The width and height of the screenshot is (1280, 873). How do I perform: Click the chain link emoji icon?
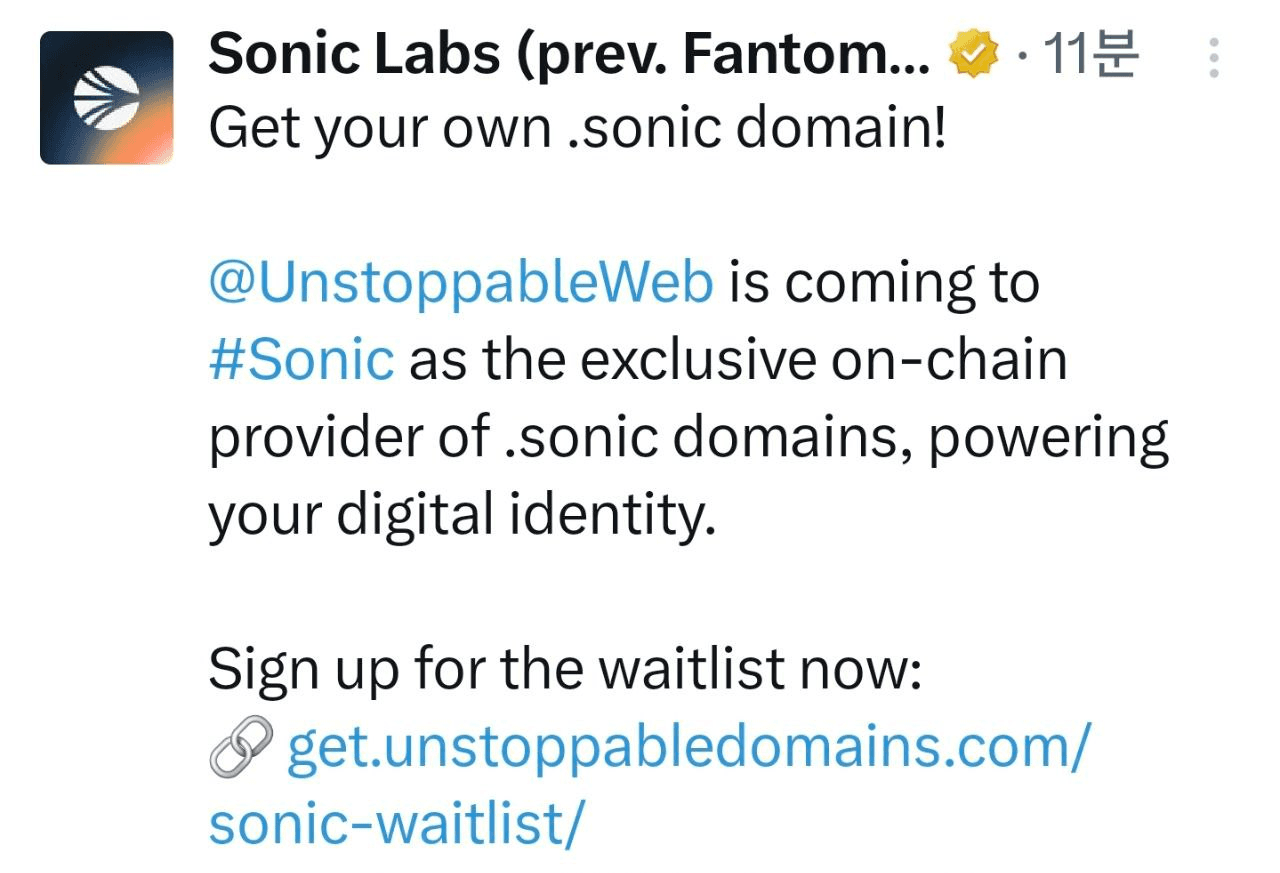[242, 748]
